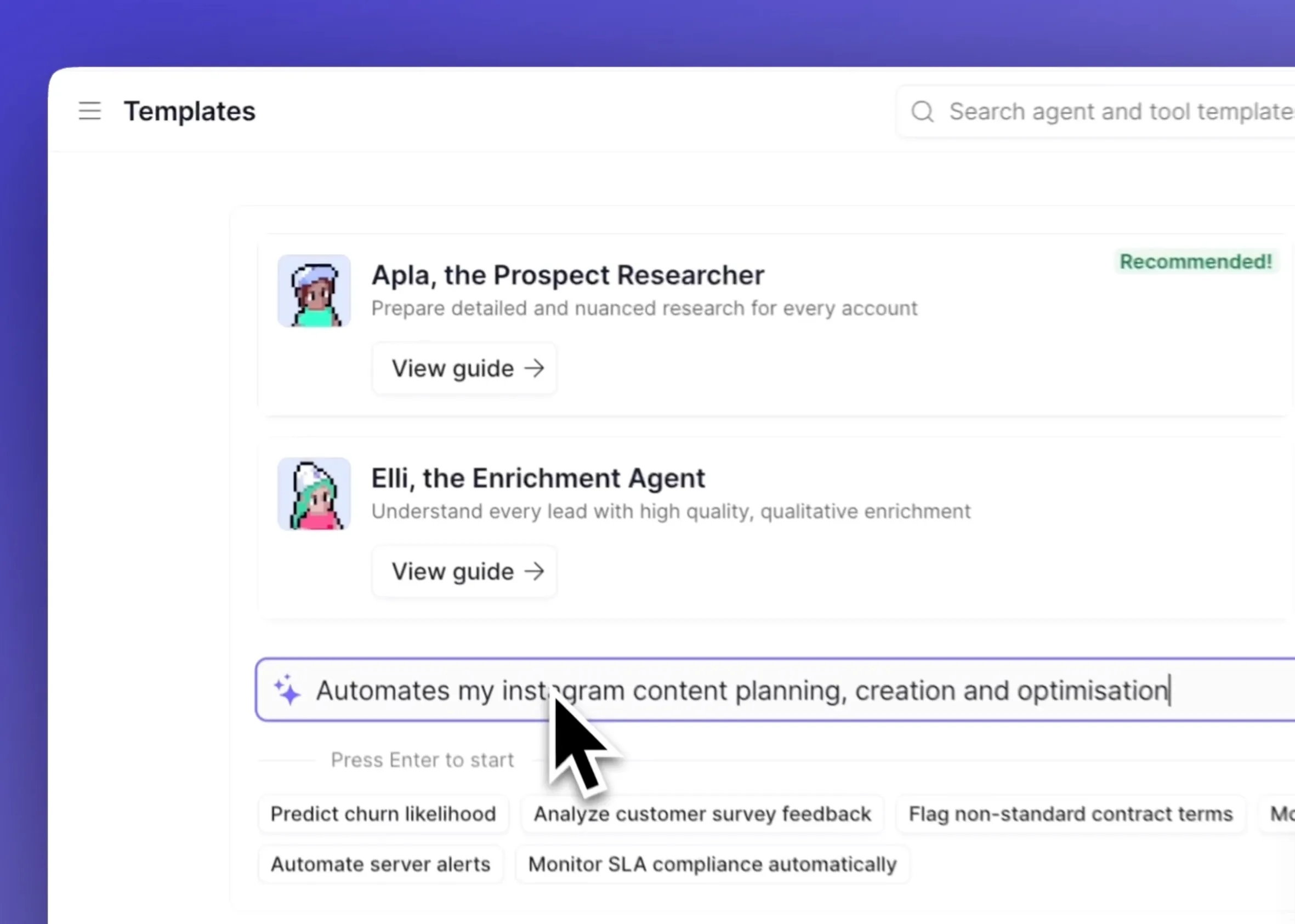Click the arrow on Elli's View guide button
Screen dimensions: 1295x924
536,571
